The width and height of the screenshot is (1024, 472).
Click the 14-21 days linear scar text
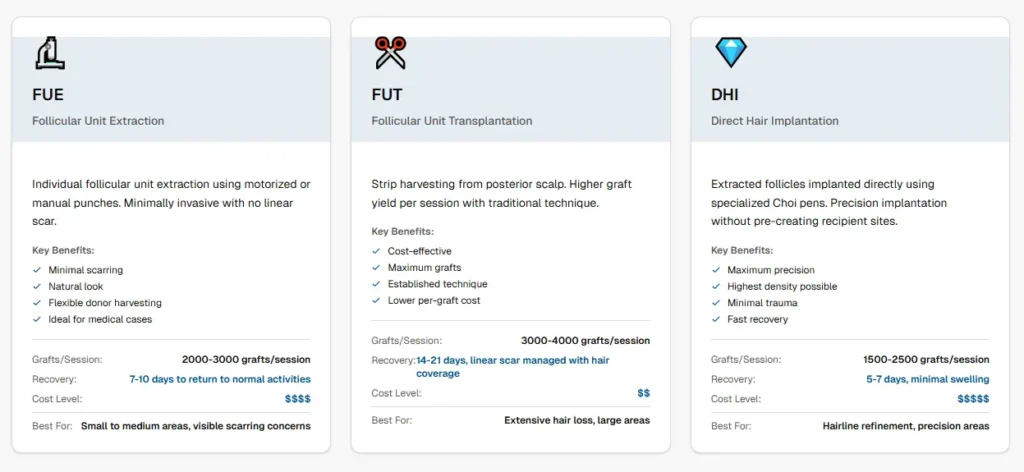512,367
